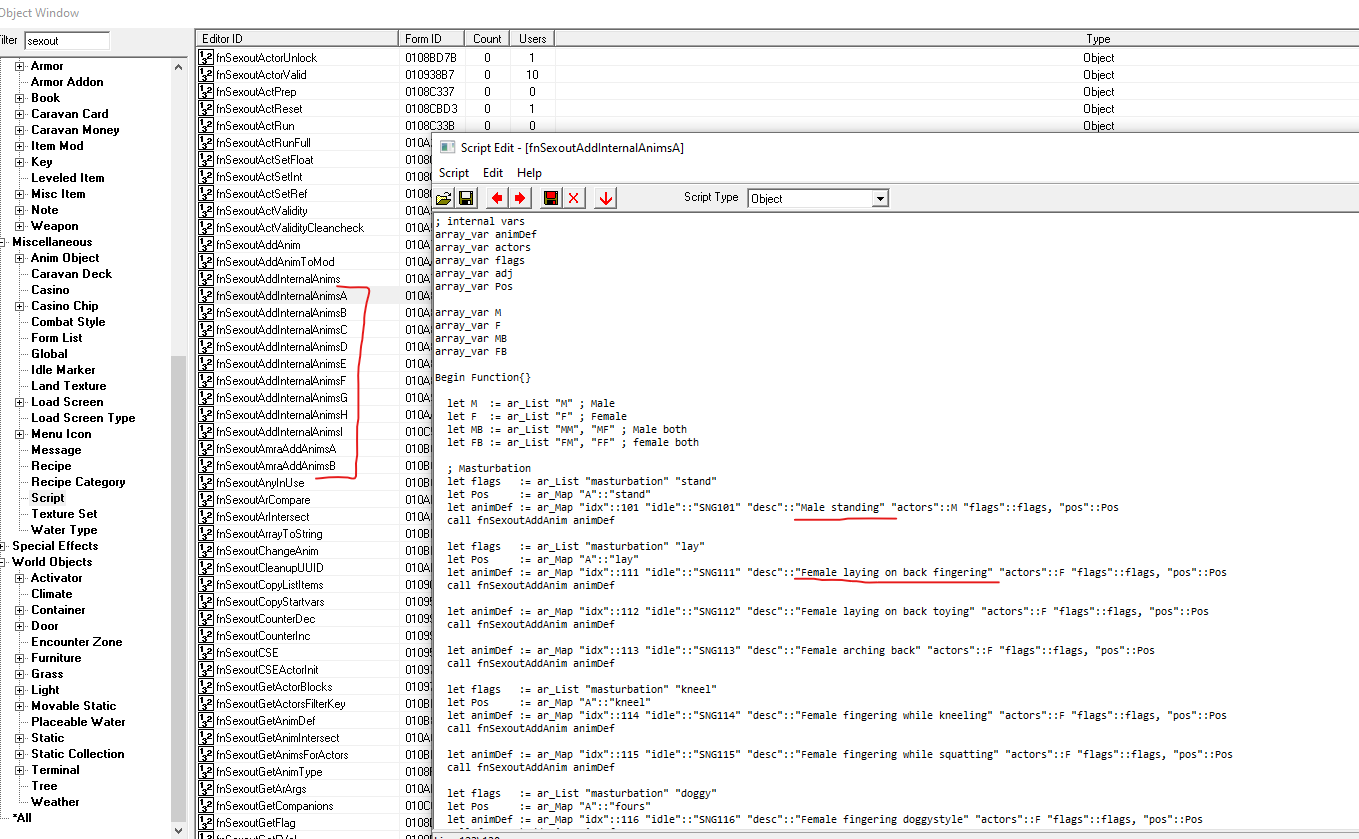1359x839 pixels.
Task: Select the Global tree item
Action: pos(50,354)
